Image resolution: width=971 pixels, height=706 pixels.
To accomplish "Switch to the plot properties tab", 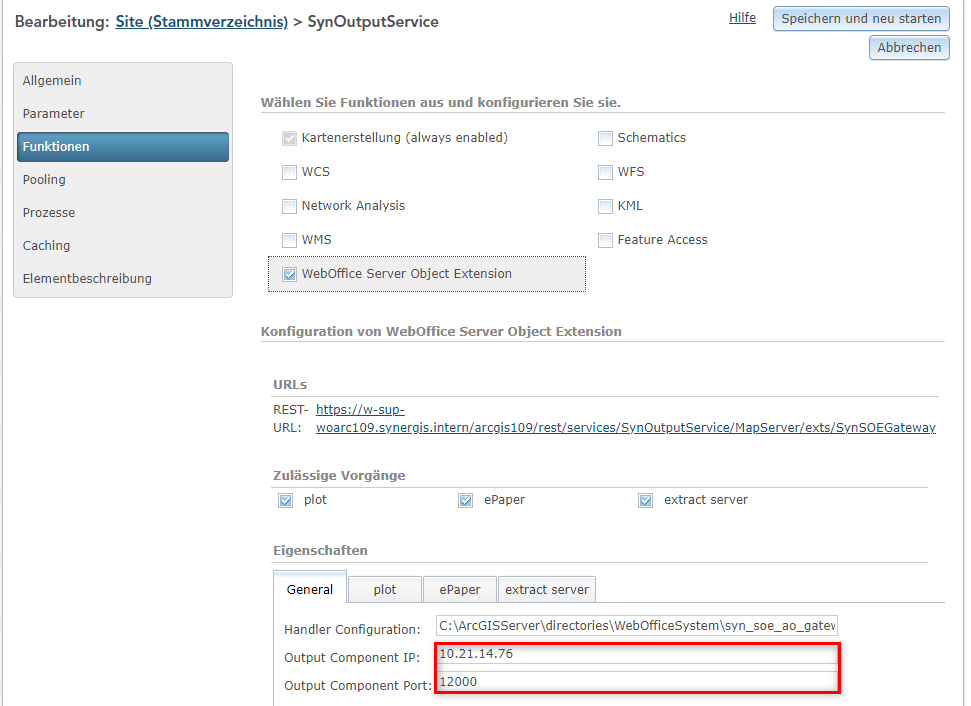I will pyautogui.click(x=385, y=590).
